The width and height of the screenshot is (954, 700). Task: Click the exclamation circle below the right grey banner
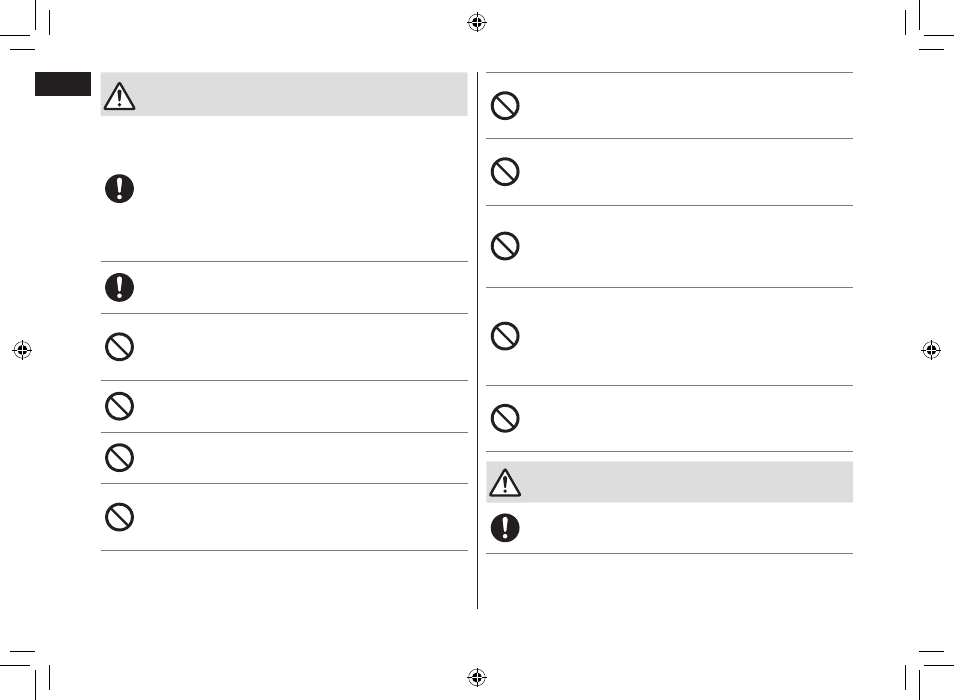point(505,527)
